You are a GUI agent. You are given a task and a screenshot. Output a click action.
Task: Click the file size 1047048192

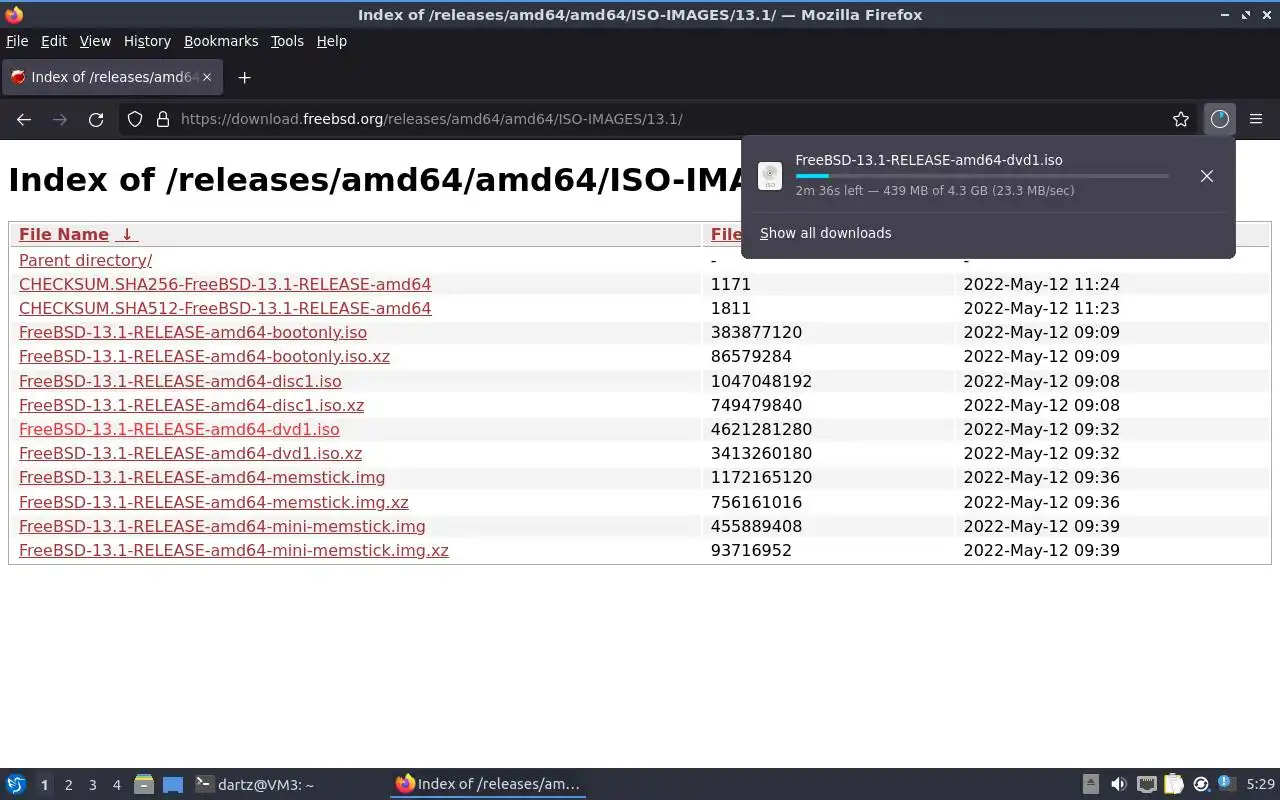pyautogui.click(x=761, y=381)
